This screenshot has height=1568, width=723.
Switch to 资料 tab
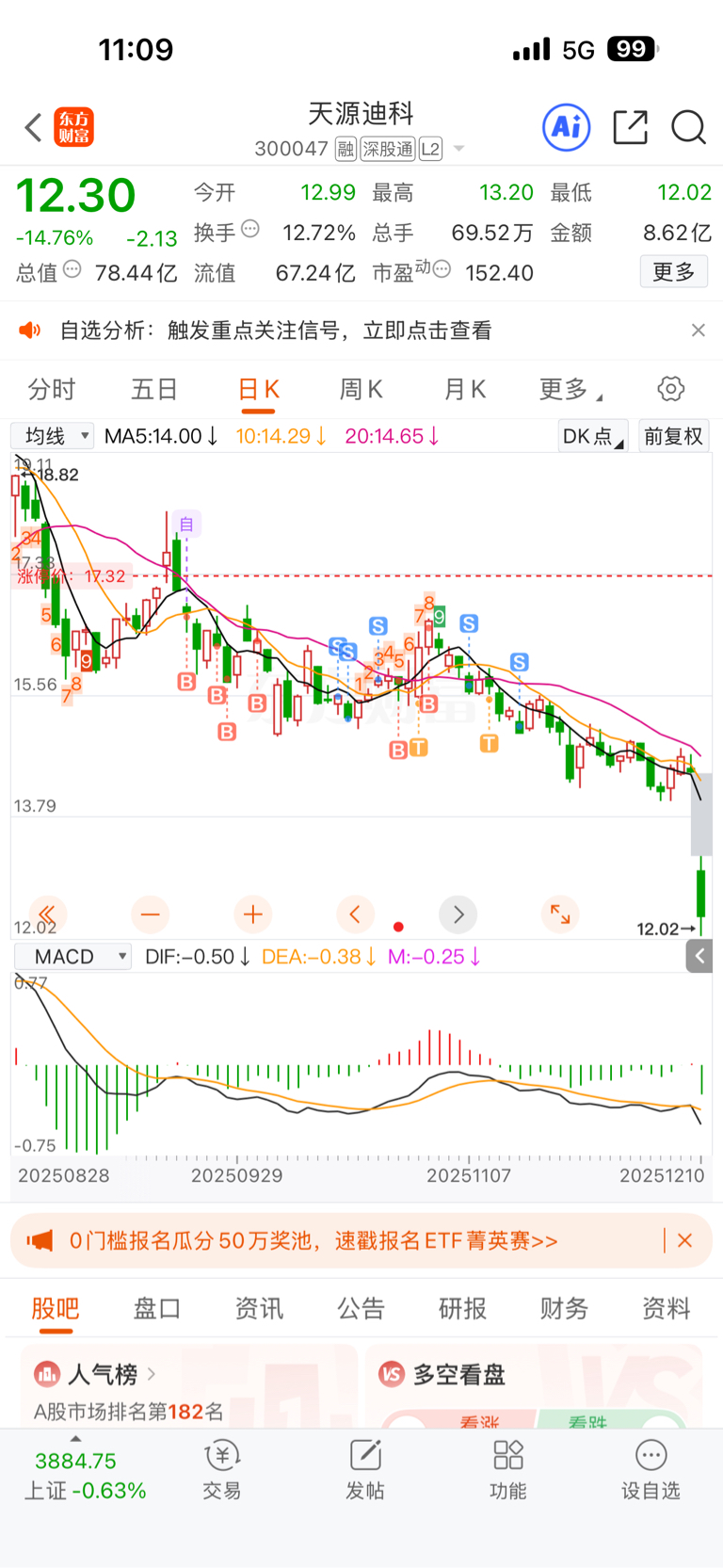tap(666, 1308)
